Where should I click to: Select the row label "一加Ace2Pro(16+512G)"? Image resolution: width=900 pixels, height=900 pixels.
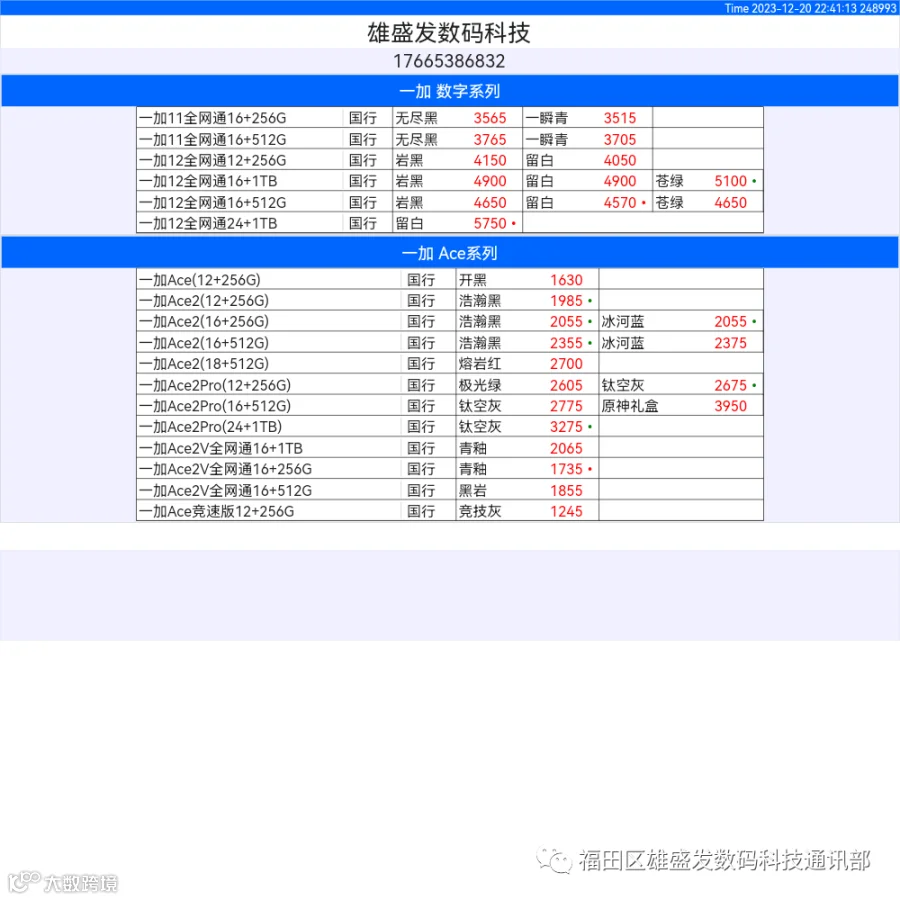215,406
